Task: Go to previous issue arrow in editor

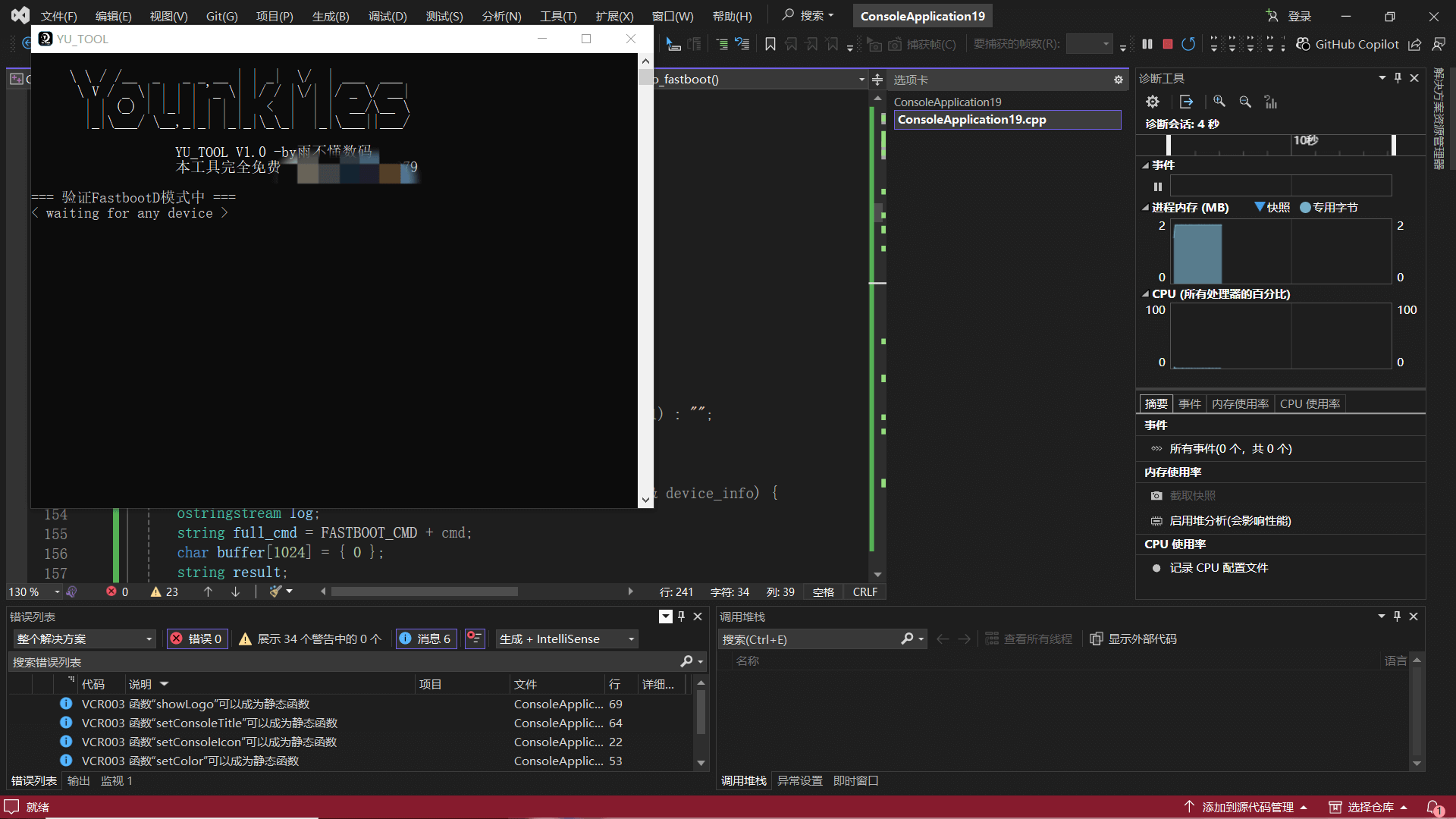Action: click(x=208, y=591)
